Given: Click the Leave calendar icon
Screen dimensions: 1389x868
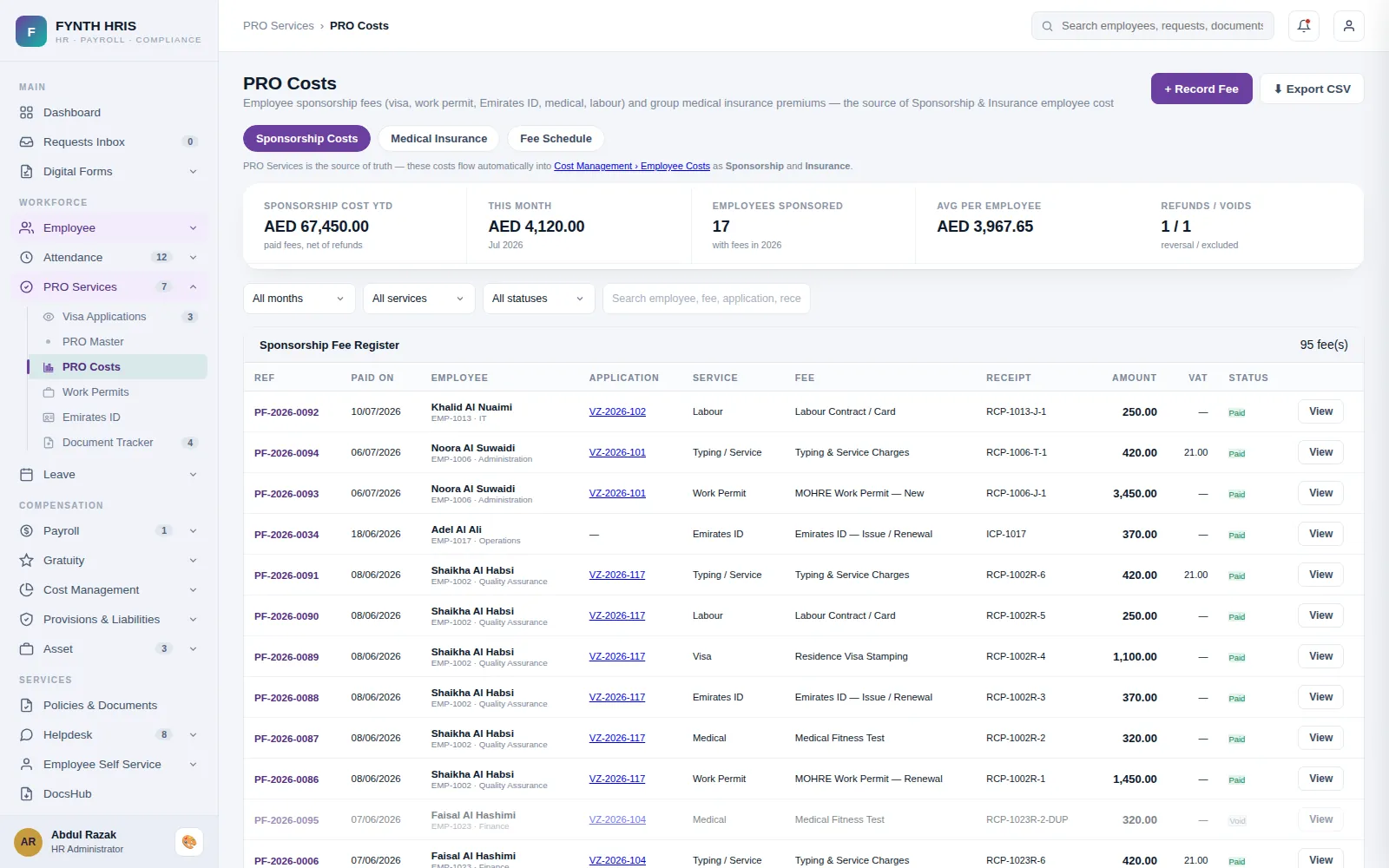Looking at the screenshot, I should pyautogui.click(x=27, y=475).
